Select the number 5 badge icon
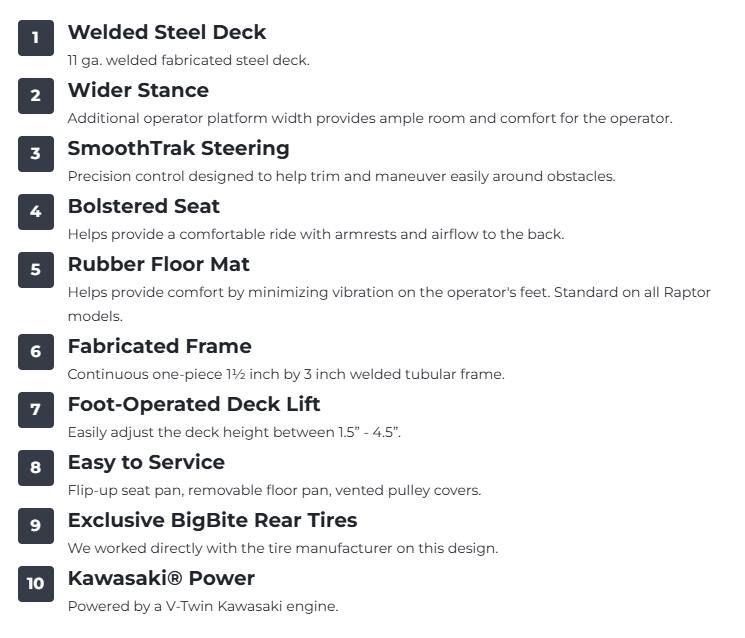Image resolution: width=745 pixels, height=638 pixels. (36, 270)
